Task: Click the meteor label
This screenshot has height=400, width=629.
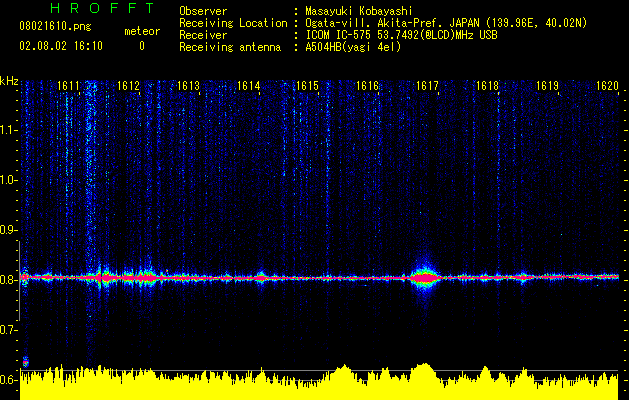Action: tap(142, 31)
